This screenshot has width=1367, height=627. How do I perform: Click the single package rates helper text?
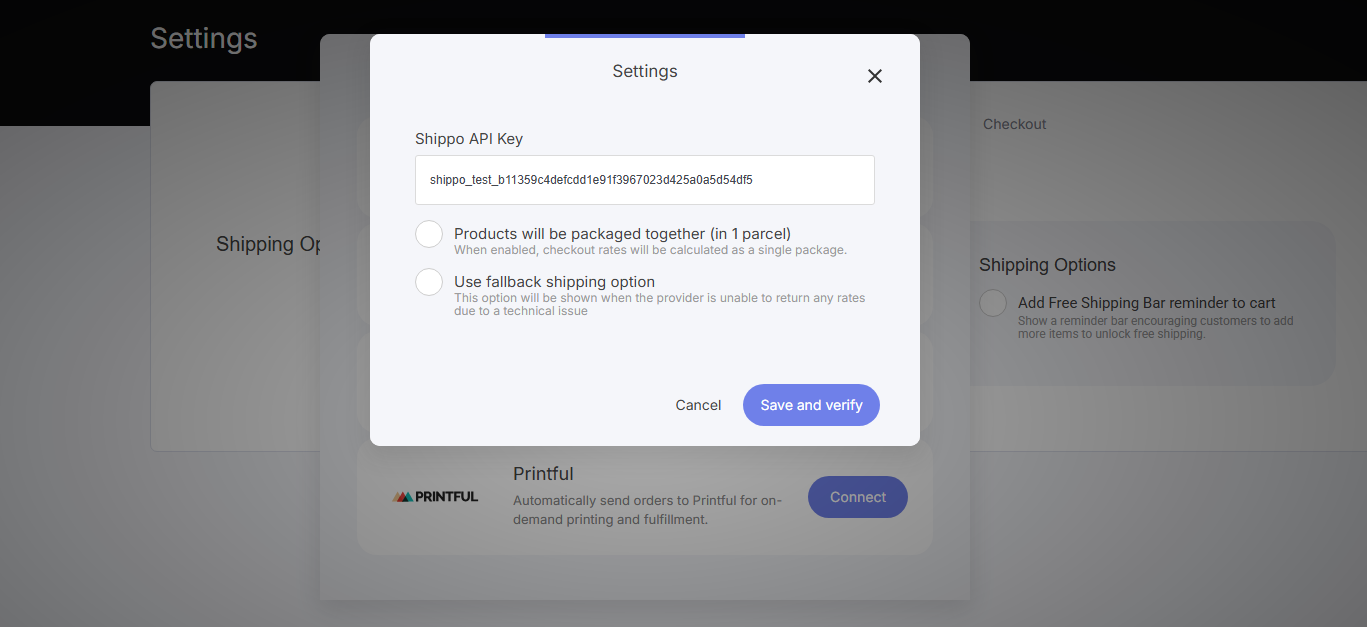coord(650,250)
